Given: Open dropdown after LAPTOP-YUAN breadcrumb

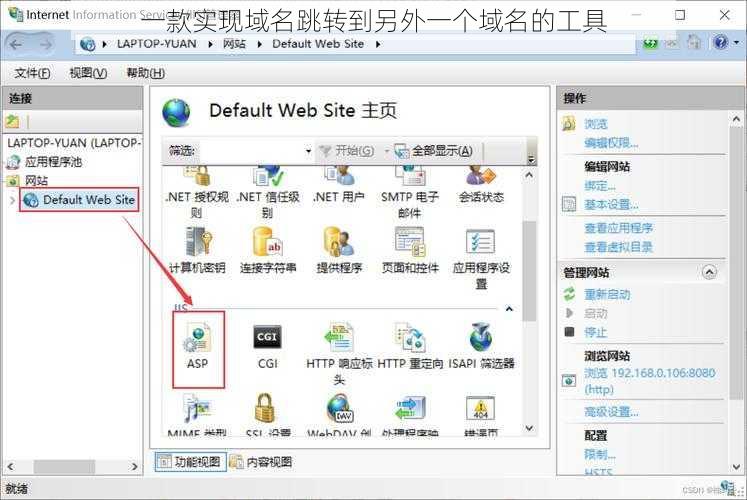Looking at the screenshot, I should click(x=210, y=44).
